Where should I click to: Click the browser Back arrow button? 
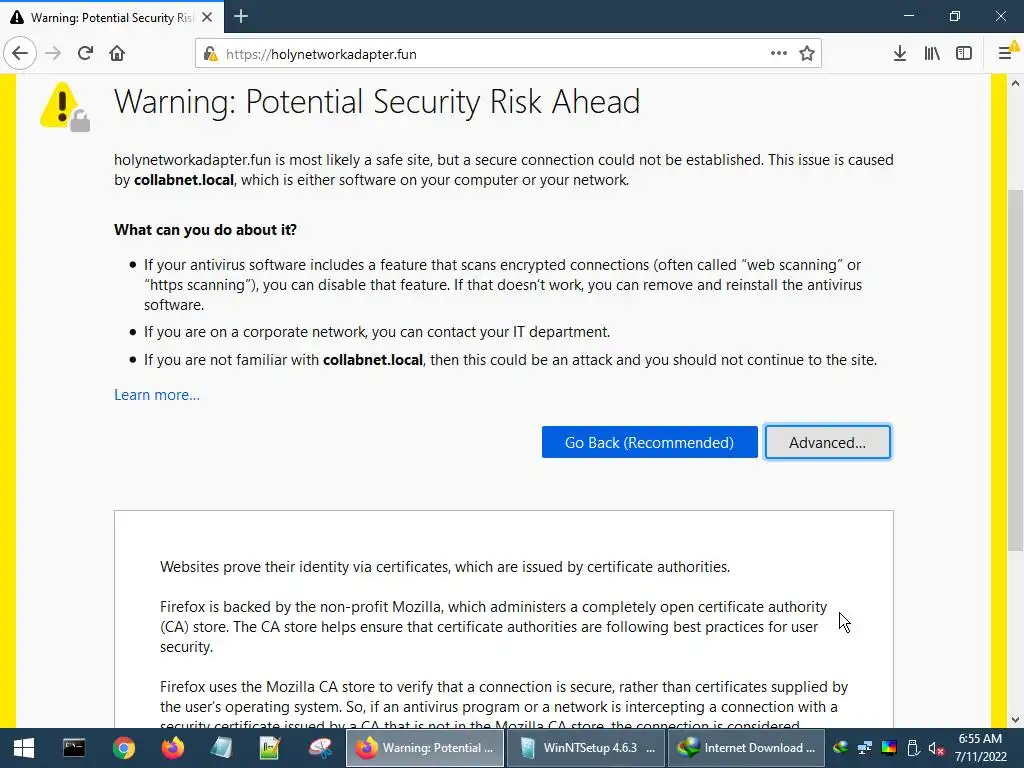pos(20,54)
